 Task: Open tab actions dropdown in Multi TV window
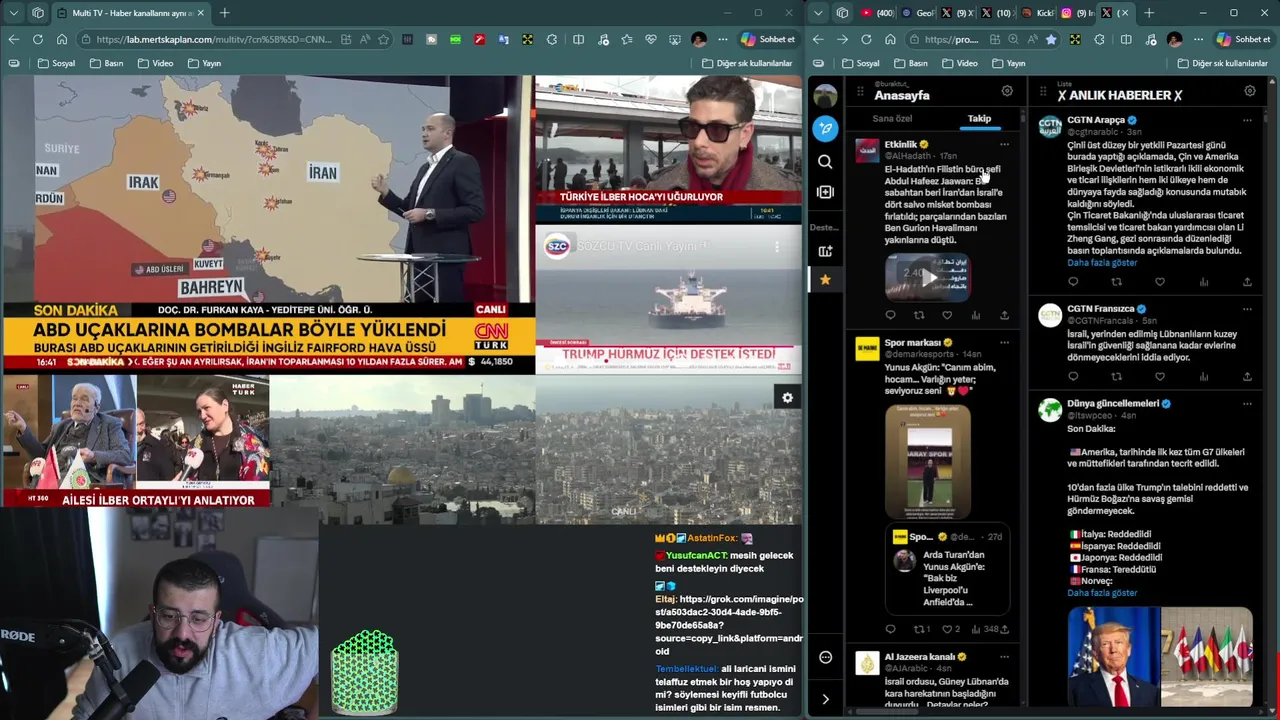click(13, 13)
